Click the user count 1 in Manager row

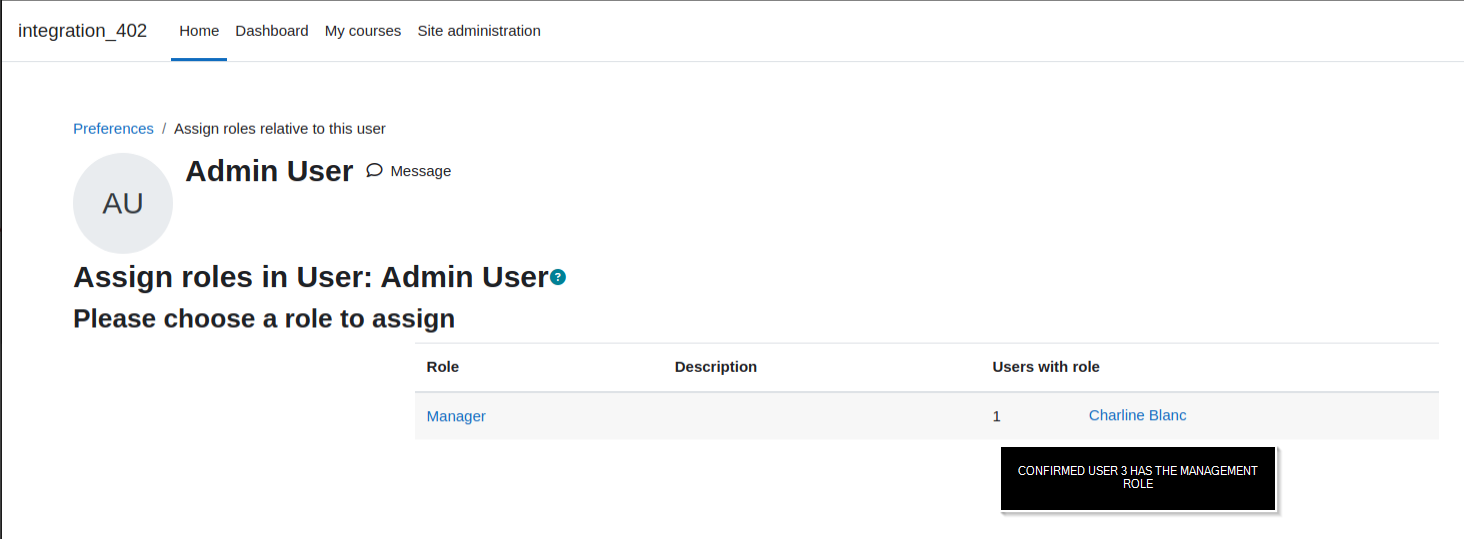[x=996, y=416]
